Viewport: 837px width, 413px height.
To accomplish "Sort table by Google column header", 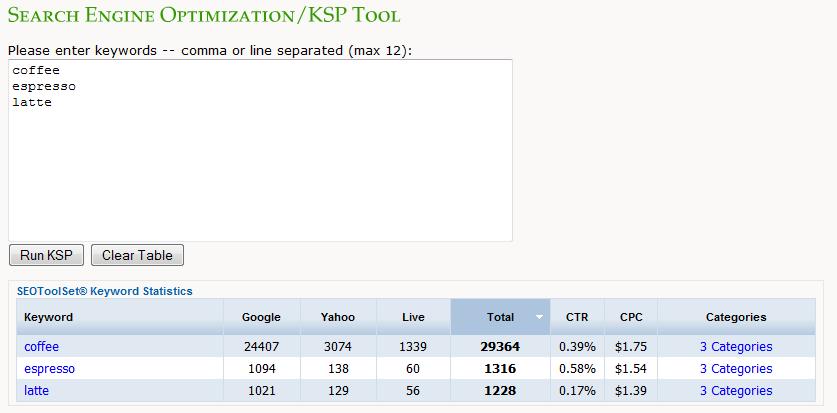I will [261, 317].
